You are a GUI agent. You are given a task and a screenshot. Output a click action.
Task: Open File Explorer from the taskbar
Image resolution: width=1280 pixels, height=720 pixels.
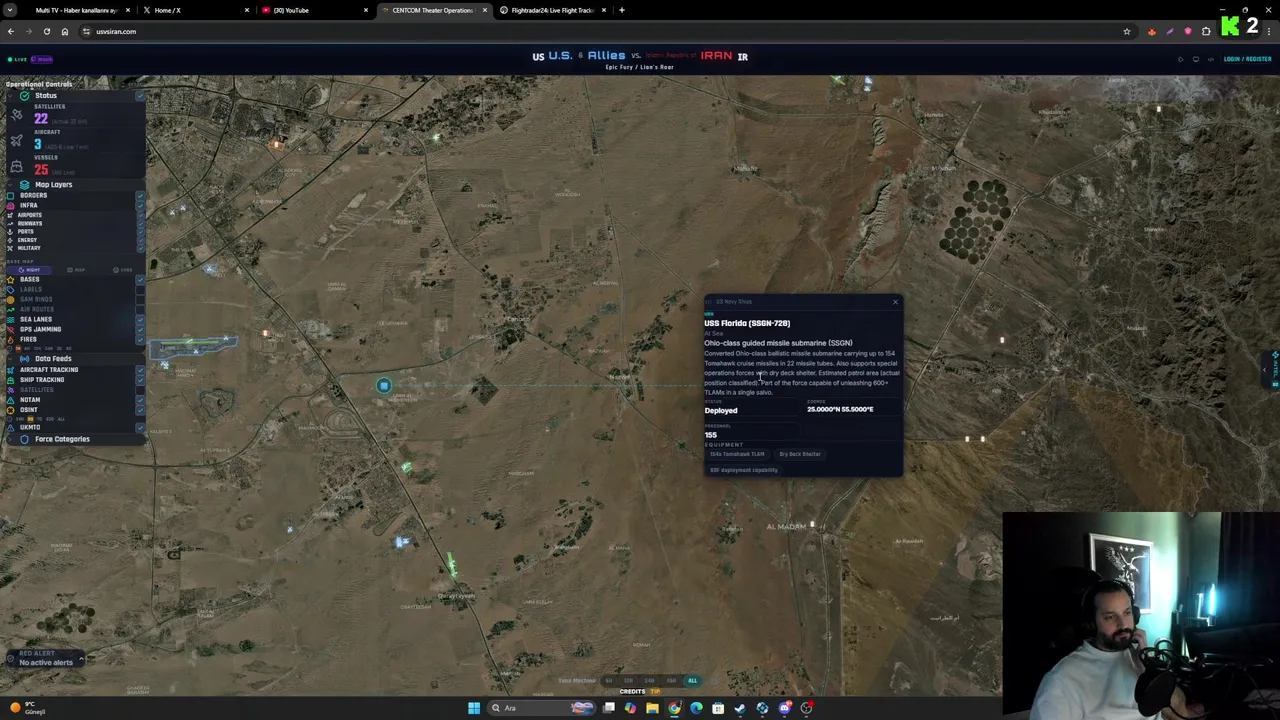click(652, 708)
